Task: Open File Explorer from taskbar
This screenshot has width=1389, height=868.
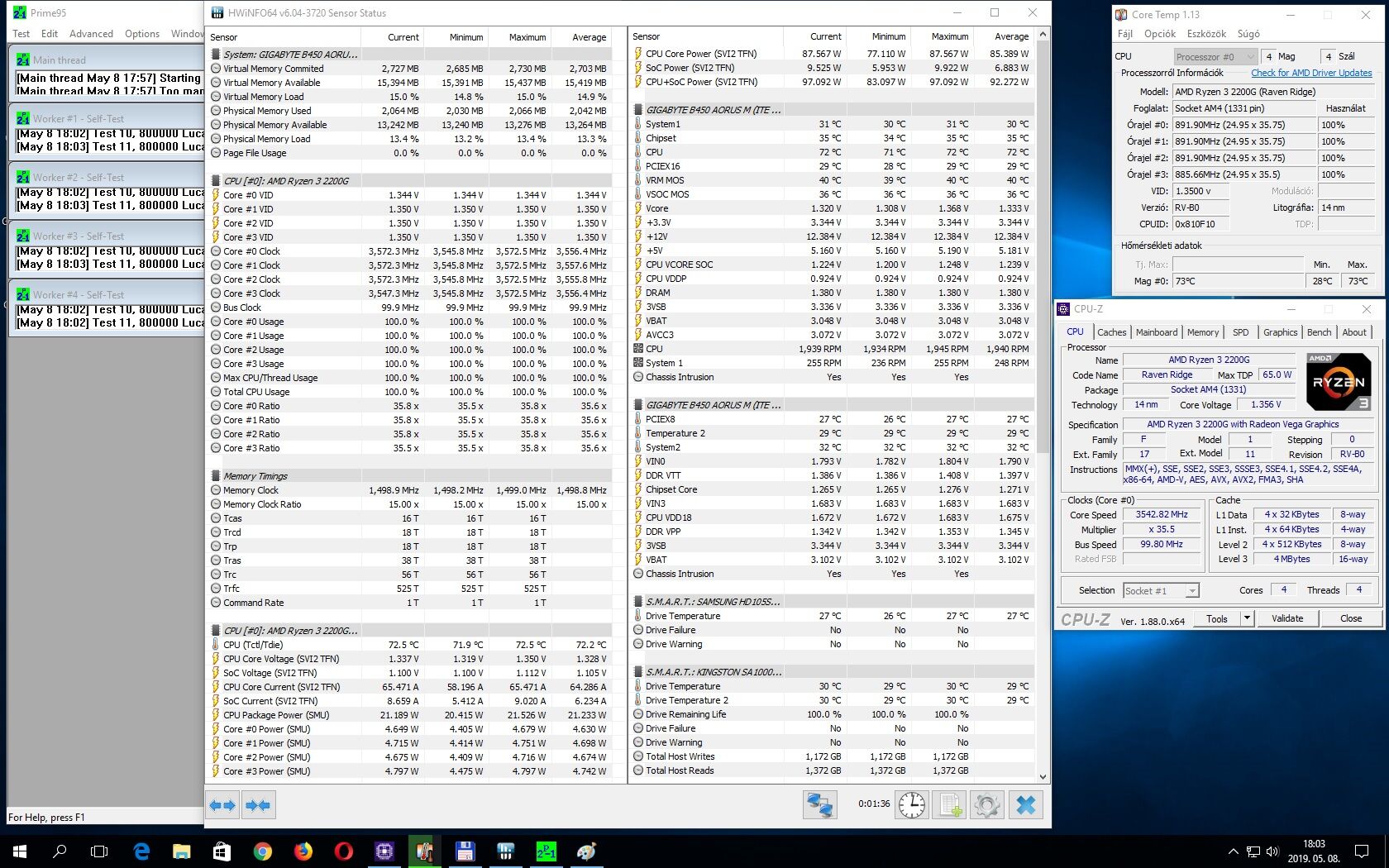Action: (182, 851)
